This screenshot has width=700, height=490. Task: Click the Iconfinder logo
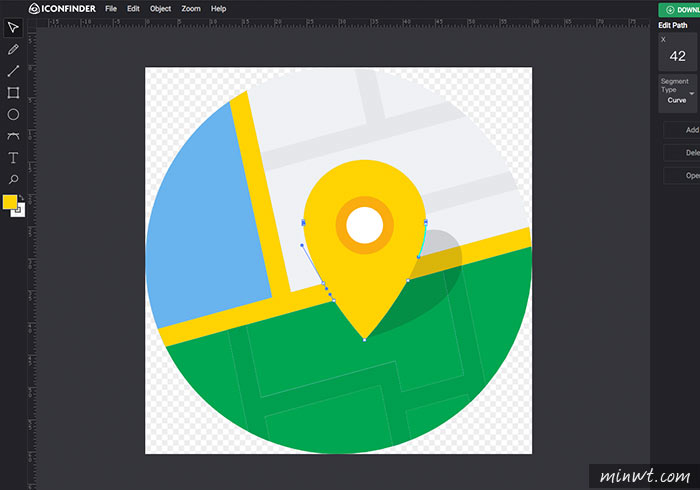pos(62,8)
